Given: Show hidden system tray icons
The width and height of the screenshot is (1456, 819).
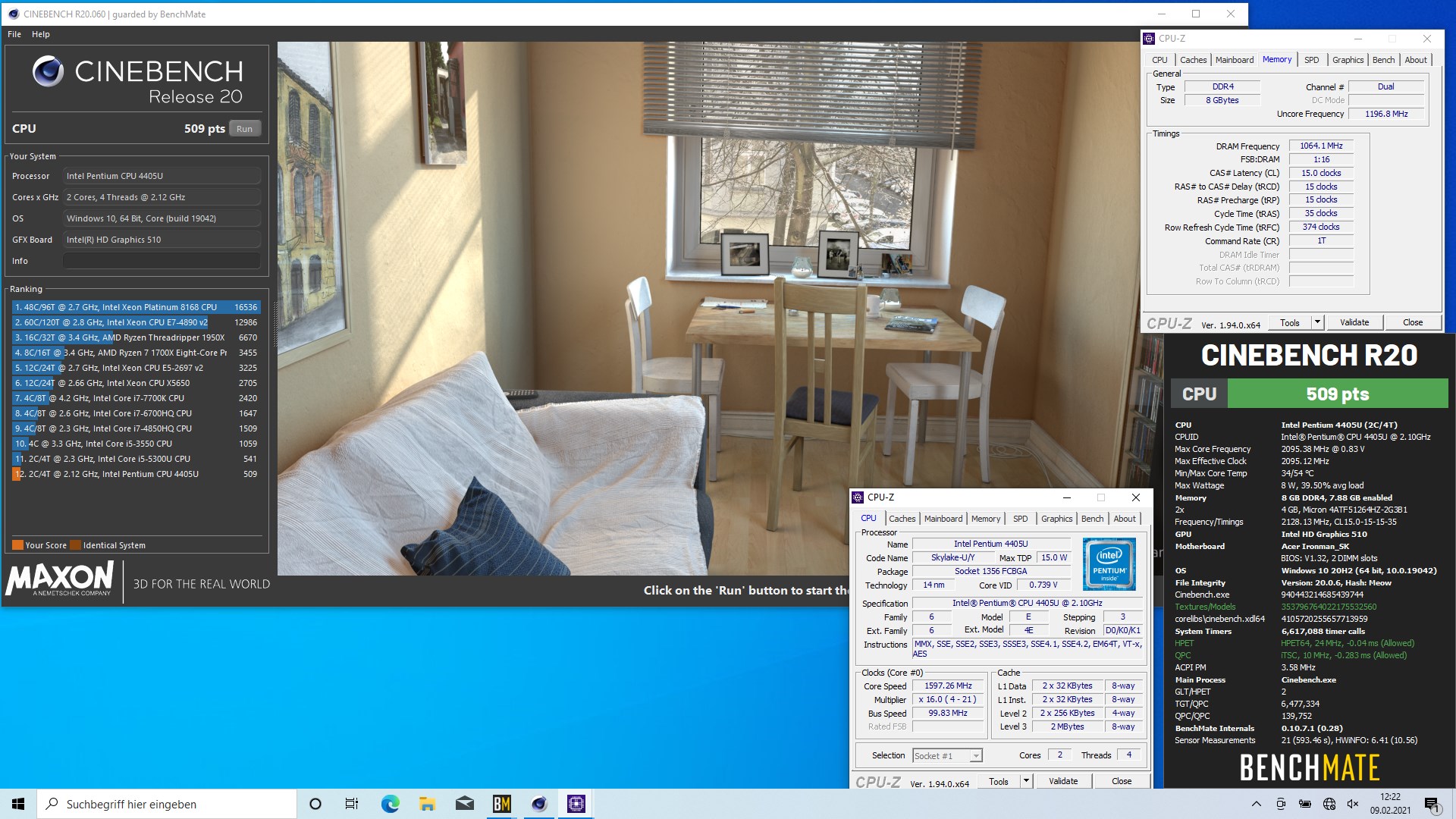Looking at the screenshot, I should tap(1256, 804).
